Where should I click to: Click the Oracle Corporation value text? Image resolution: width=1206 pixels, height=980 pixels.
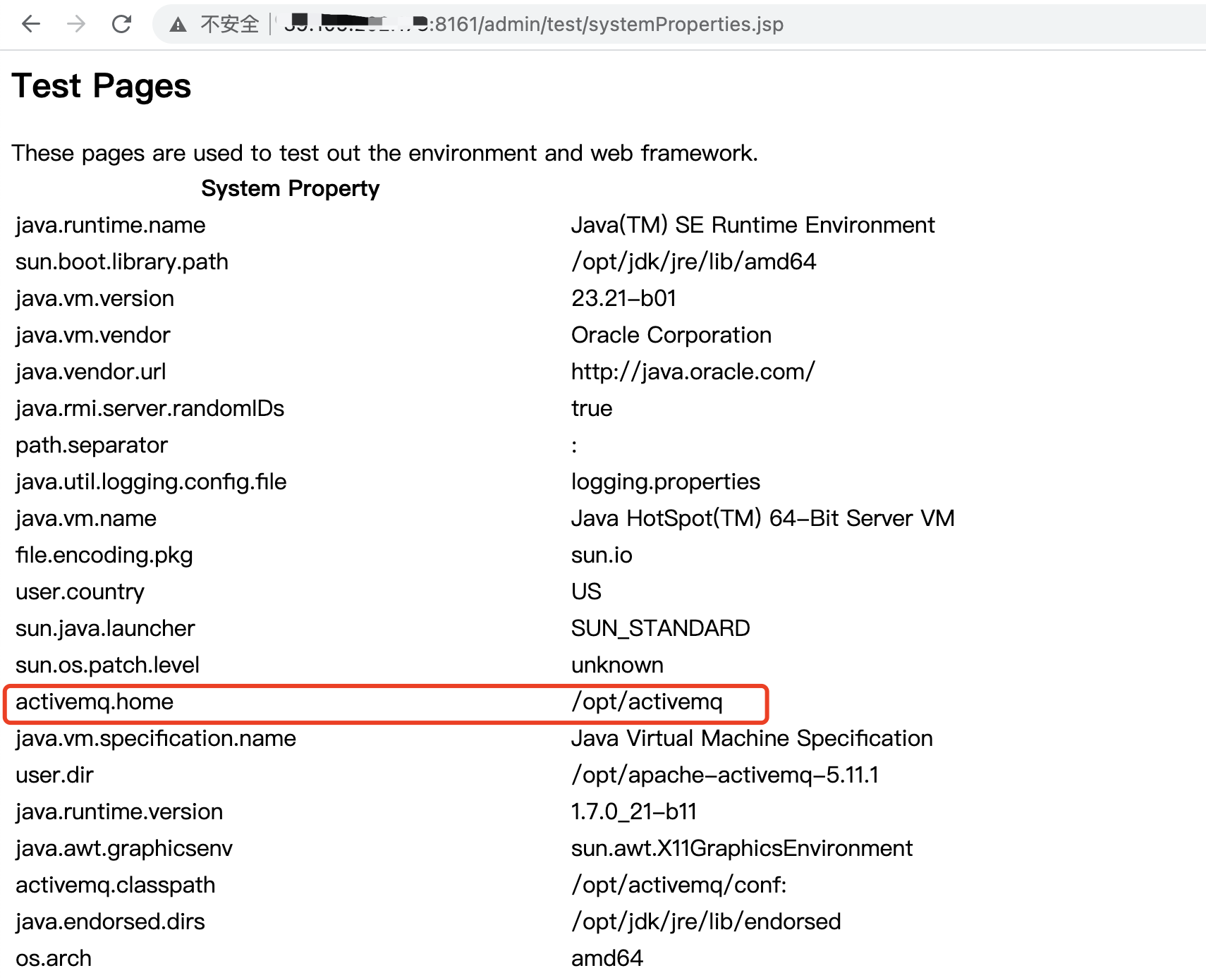coord(671,334)
